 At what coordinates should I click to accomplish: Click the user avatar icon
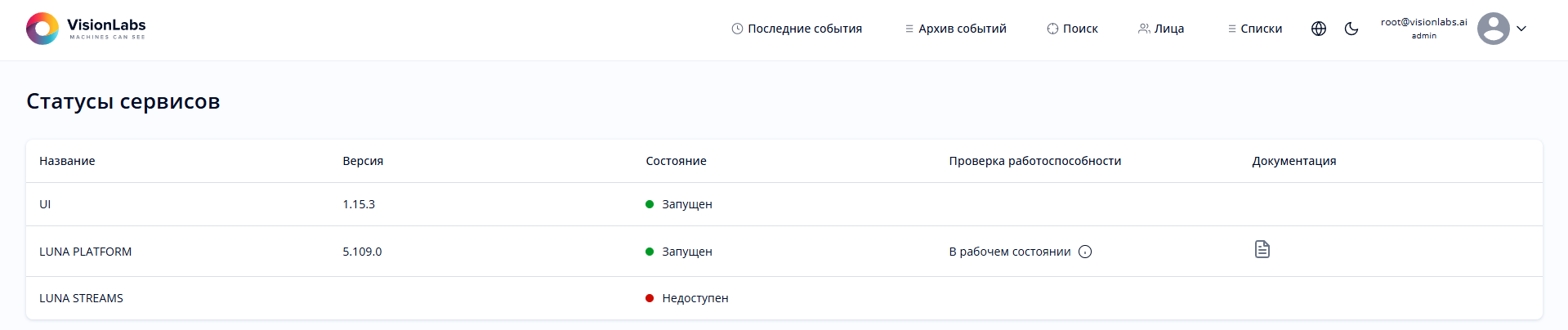(1493, 29)
